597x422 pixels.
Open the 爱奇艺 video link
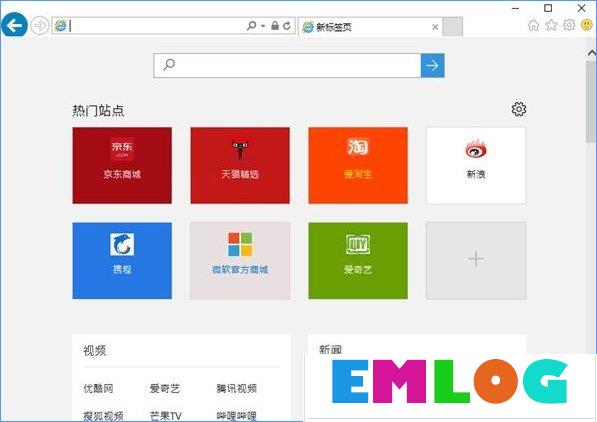coord(164,388)
